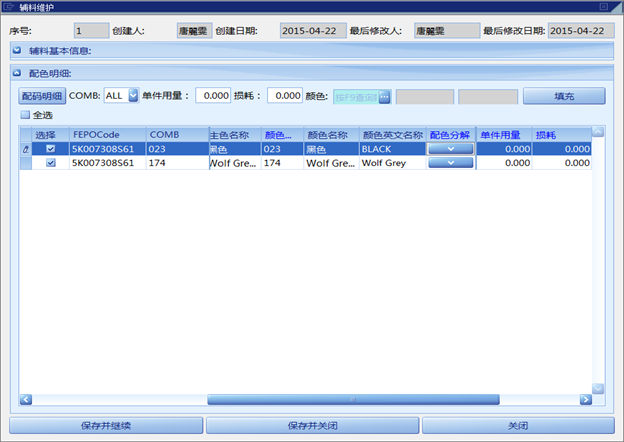Viewport: 624px width, 442px height.
Task: Click the 填充 button
Action: (565, 96)
